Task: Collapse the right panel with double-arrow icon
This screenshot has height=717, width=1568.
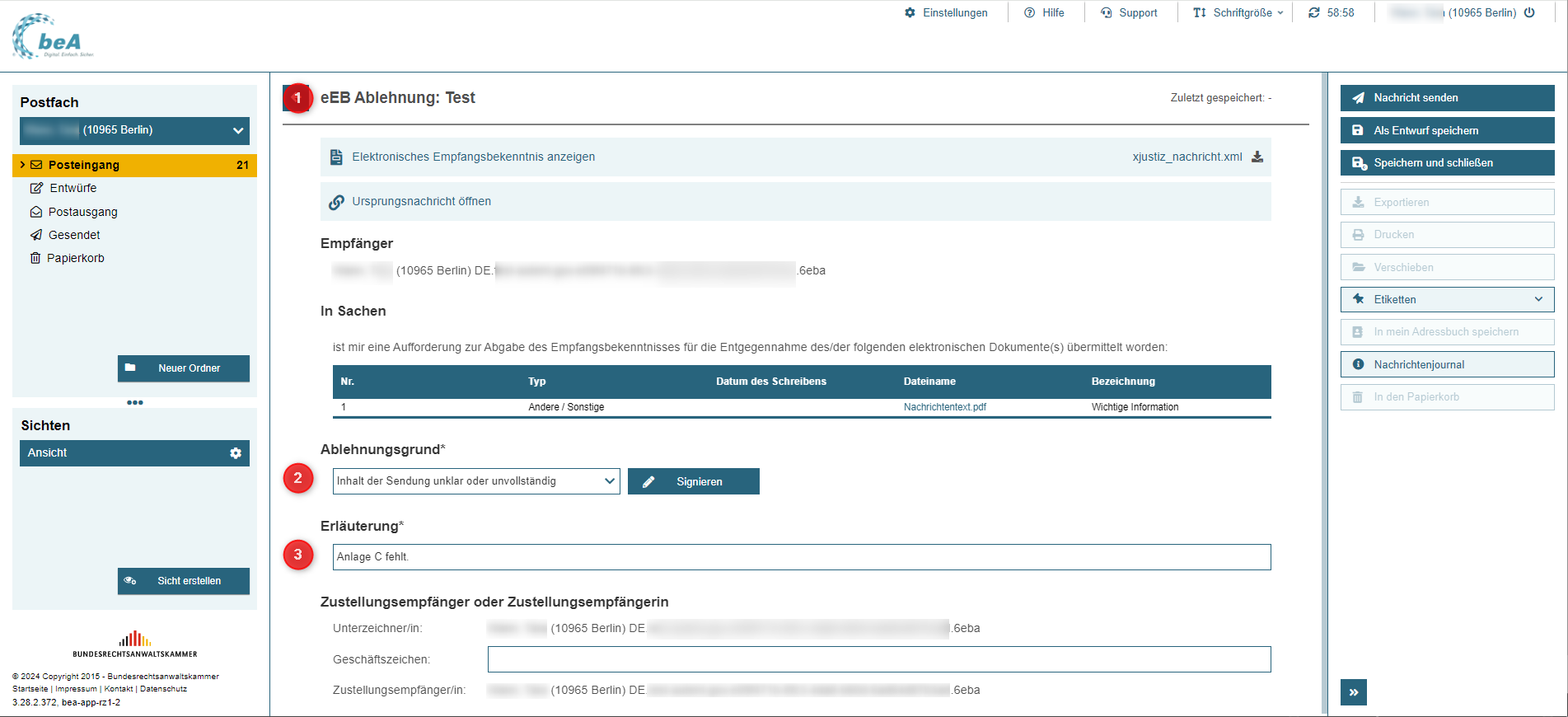Action: (x=1353, y=692)
